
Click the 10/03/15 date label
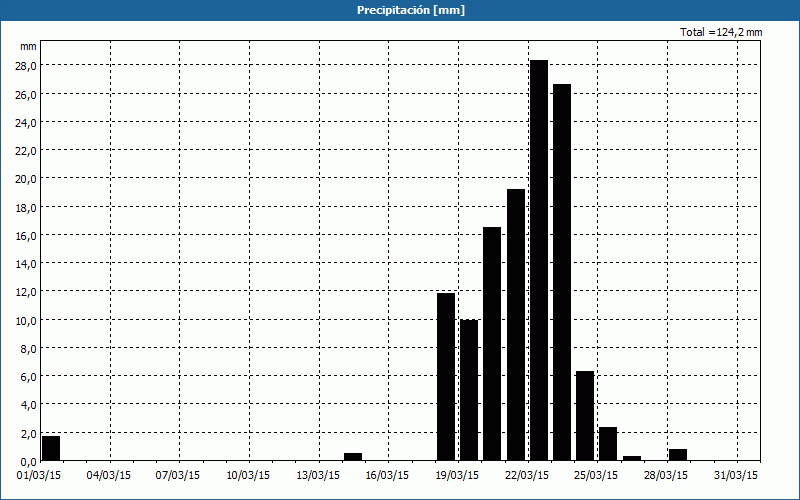(248, 475)
